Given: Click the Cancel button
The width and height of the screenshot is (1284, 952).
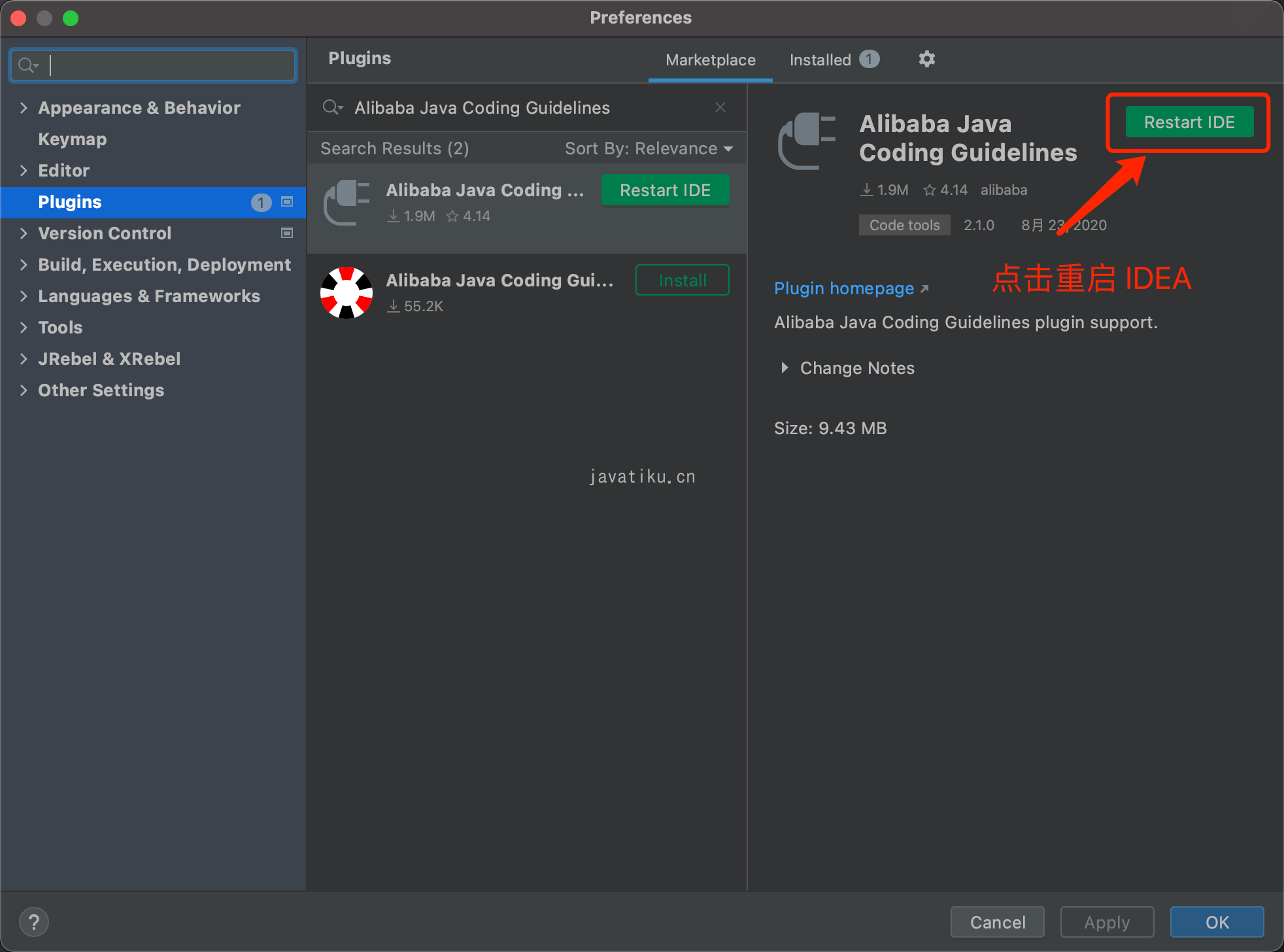Looking at the screenshot, I should (998, 922).
